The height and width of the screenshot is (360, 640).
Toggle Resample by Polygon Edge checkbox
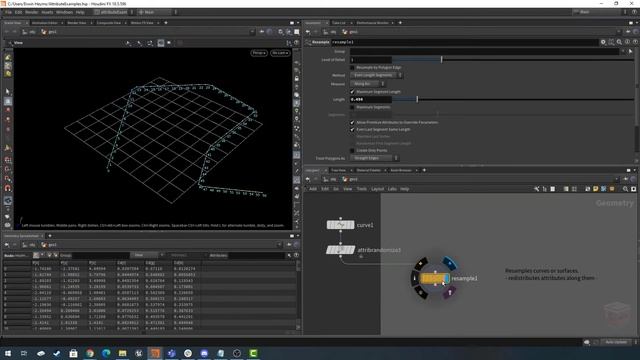pyautogui.click(x=352, y=67)
